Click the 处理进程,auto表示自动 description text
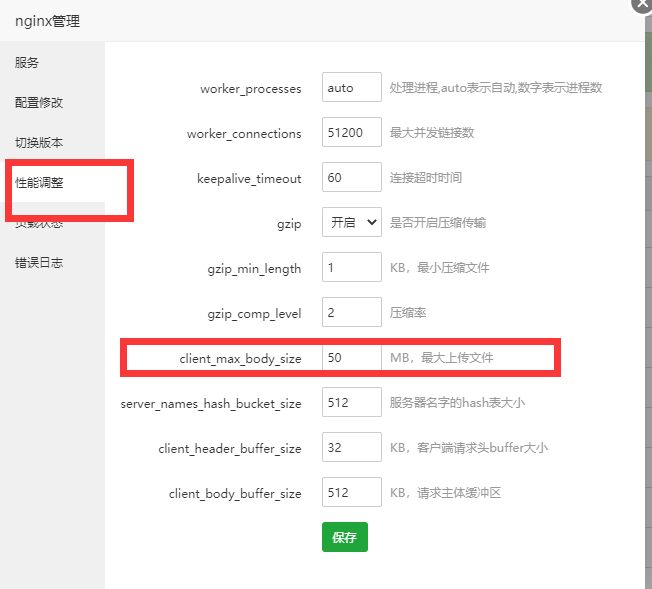This screenshot has height=589, width=652. click(x=496, y=87)
